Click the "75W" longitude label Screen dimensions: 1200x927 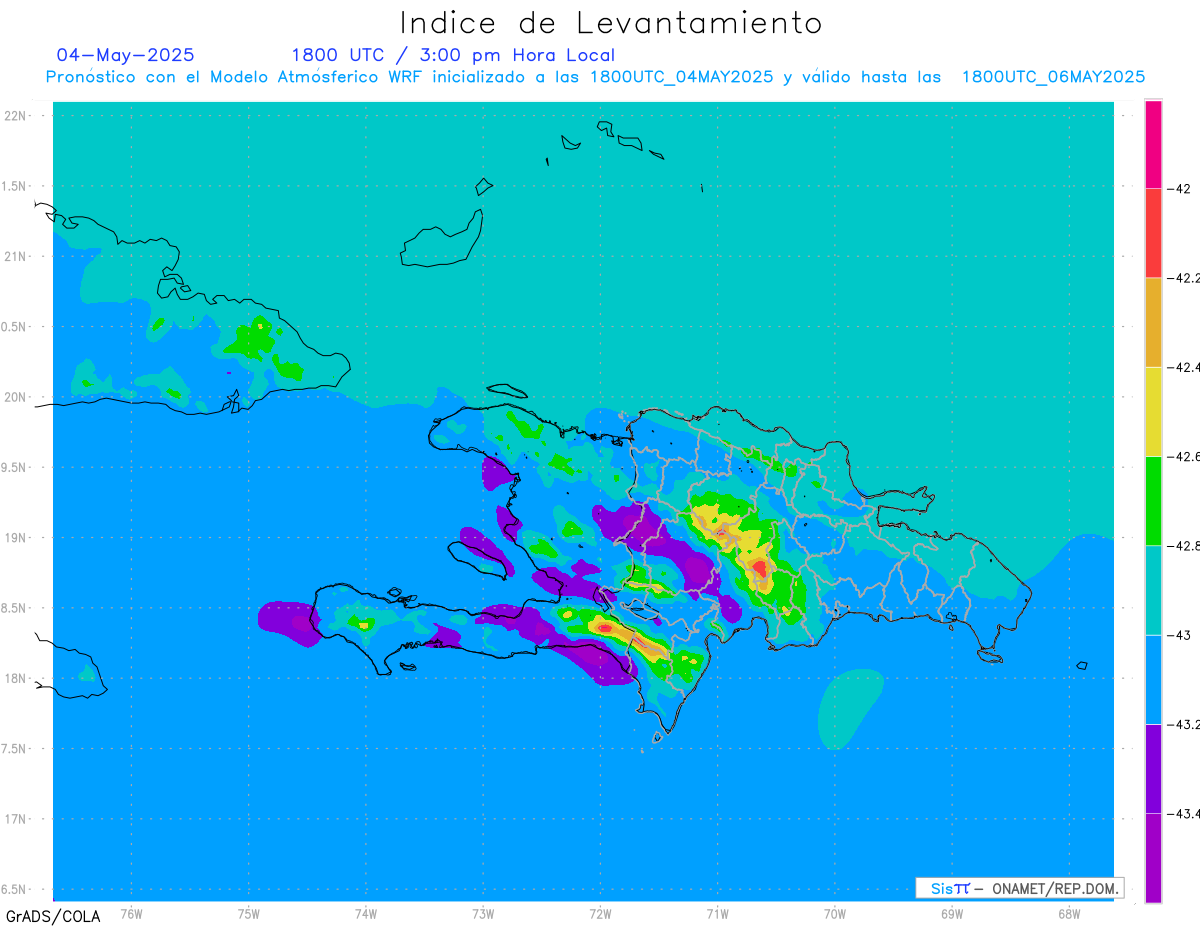coord(248,913)
